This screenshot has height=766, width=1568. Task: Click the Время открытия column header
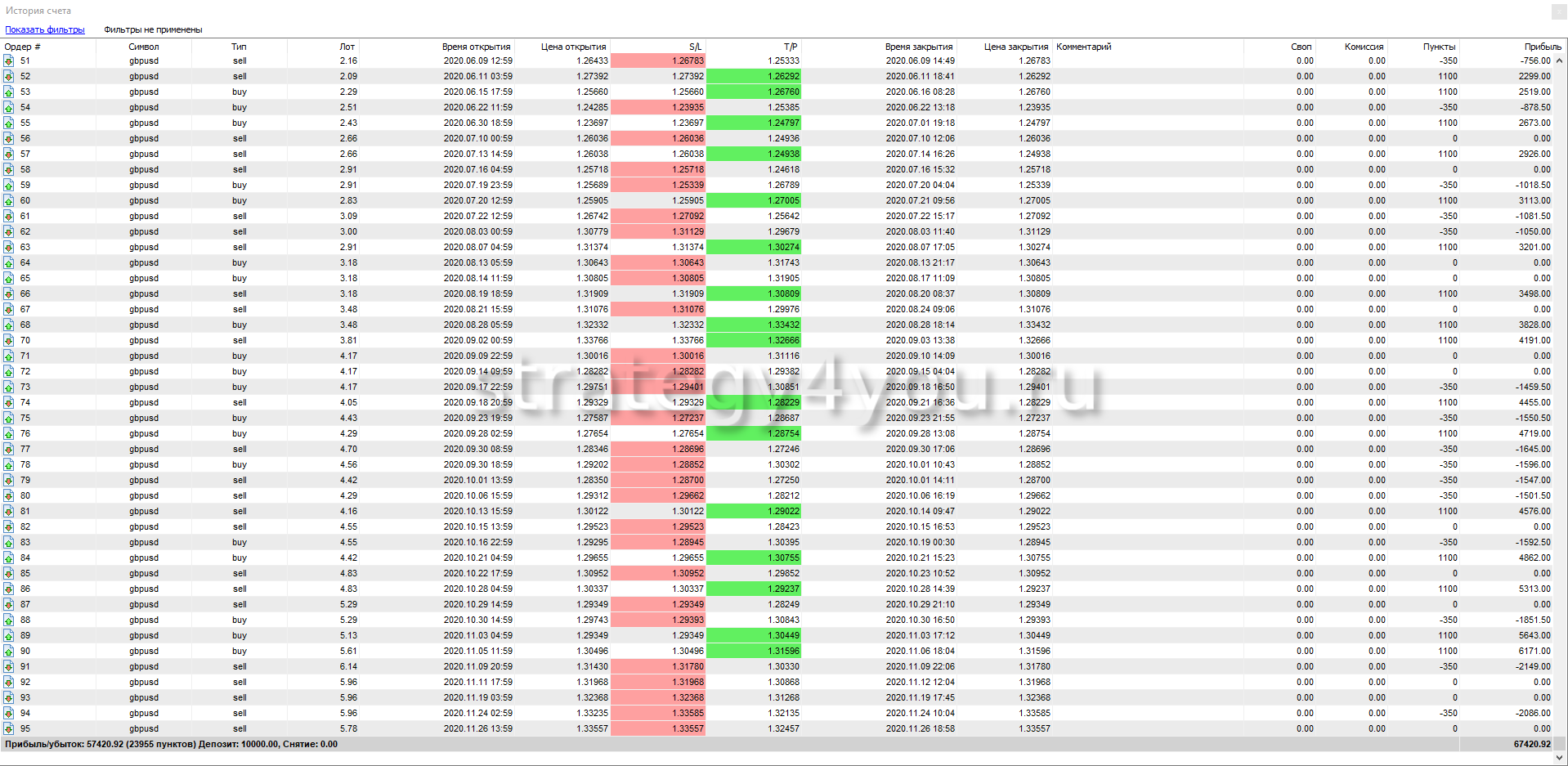[476, 47]
